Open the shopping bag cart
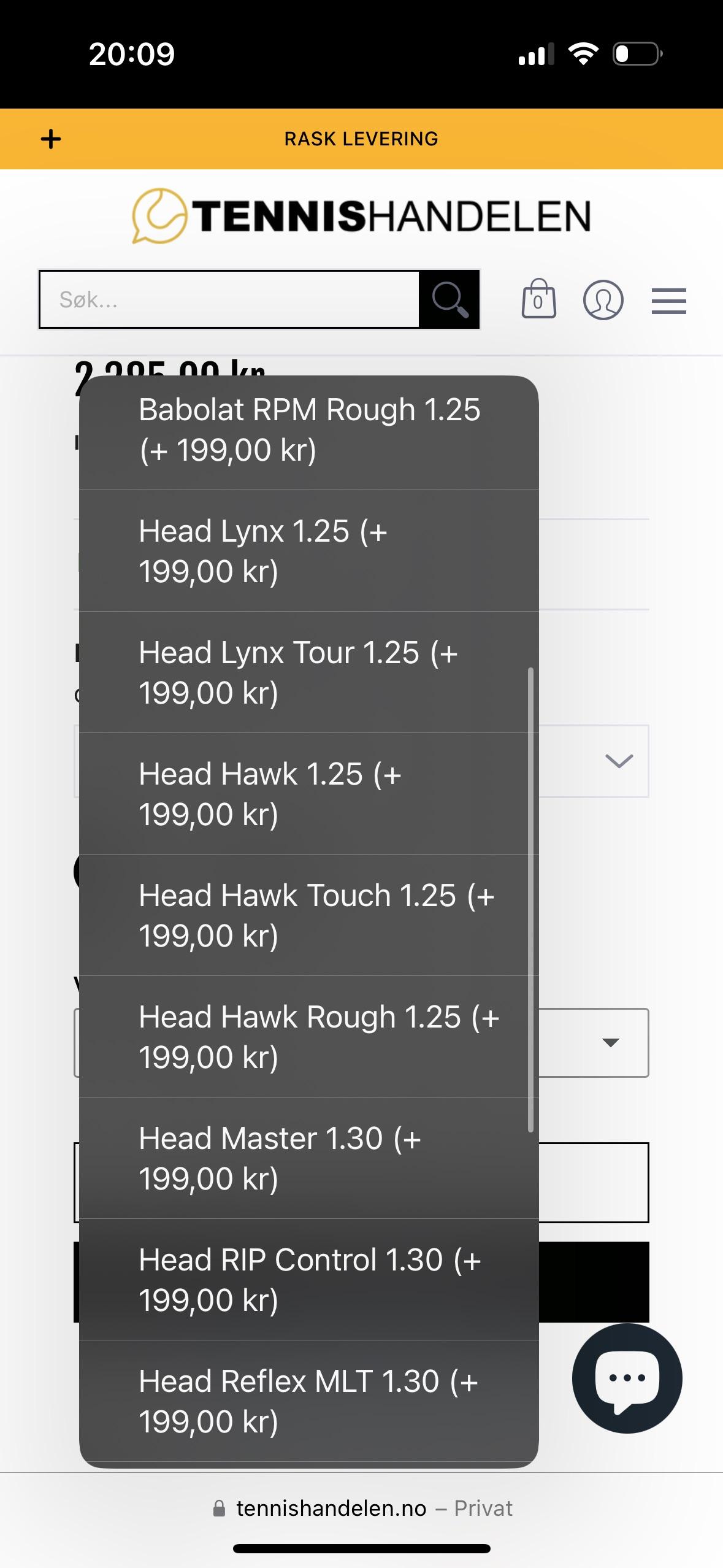723x1568 pixels. point(538,299)
